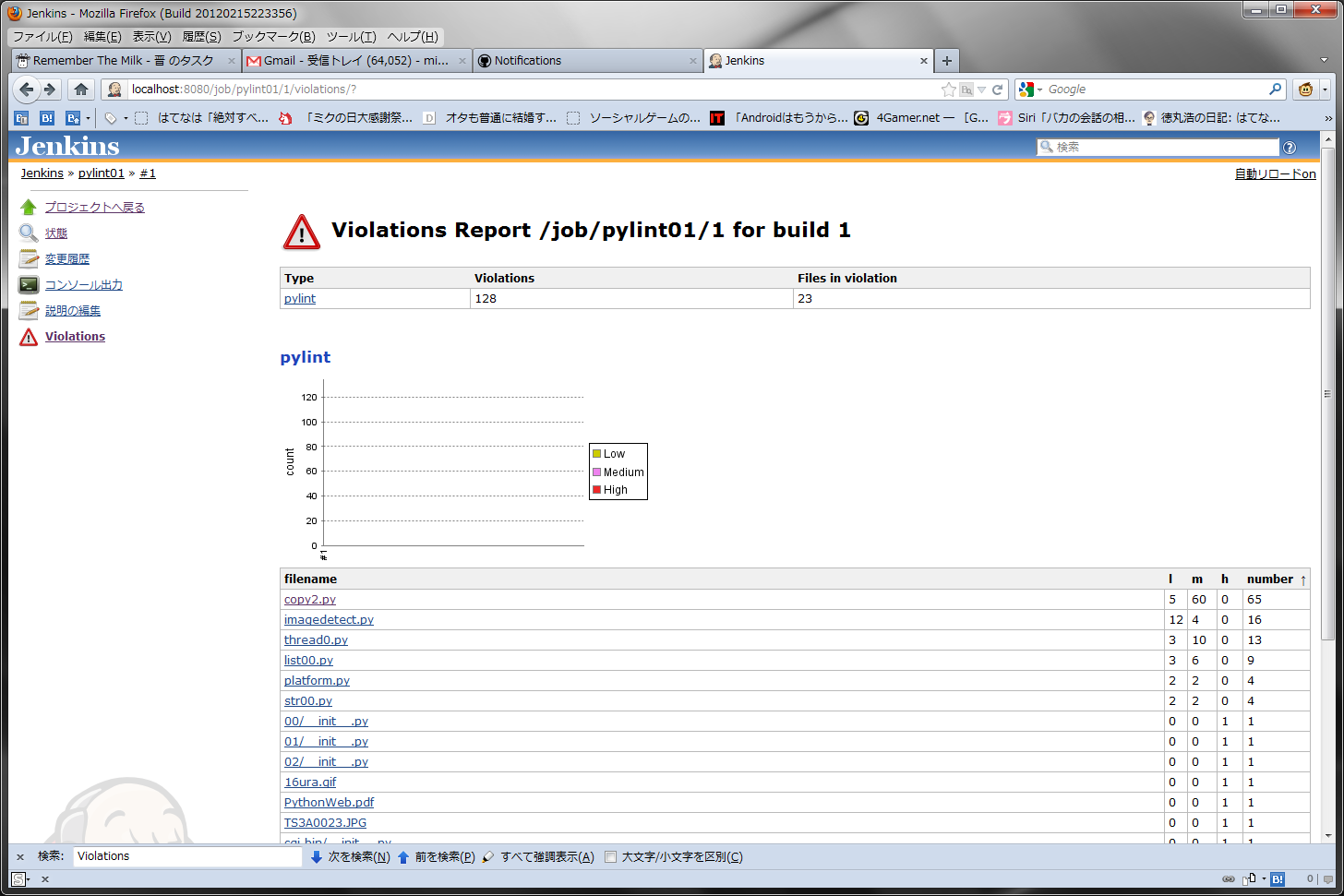Click the Low legend color swatch
Screen dimensions: 1344x896
coord(597,454)
